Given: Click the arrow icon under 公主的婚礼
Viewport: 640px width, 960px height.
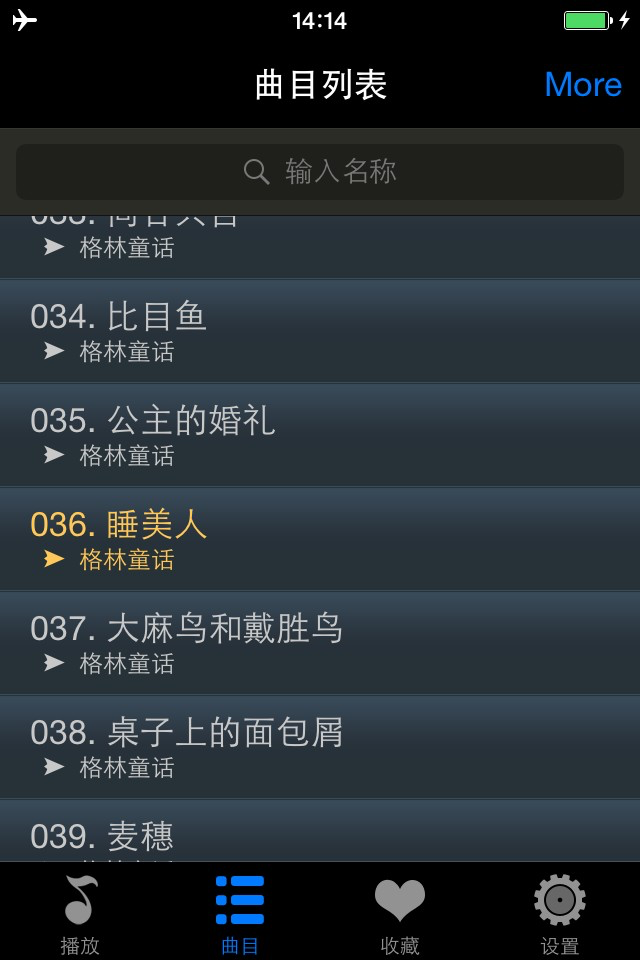Looking at the screenshot, I should tap(54, 455).
